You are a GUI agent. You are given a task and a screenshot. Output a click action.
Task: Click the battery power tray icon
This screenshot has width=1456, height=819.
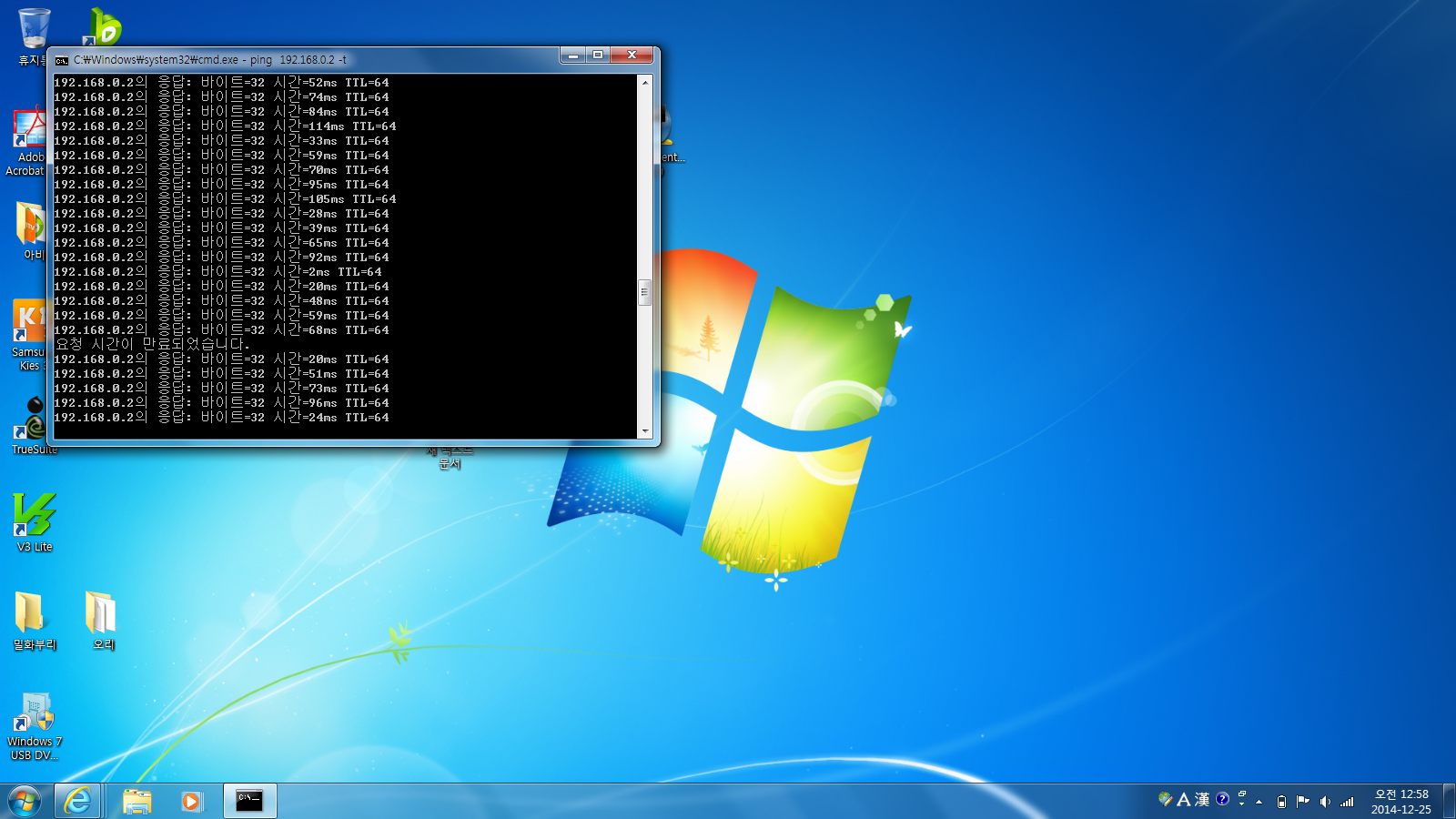click(x=1281, y=802)
